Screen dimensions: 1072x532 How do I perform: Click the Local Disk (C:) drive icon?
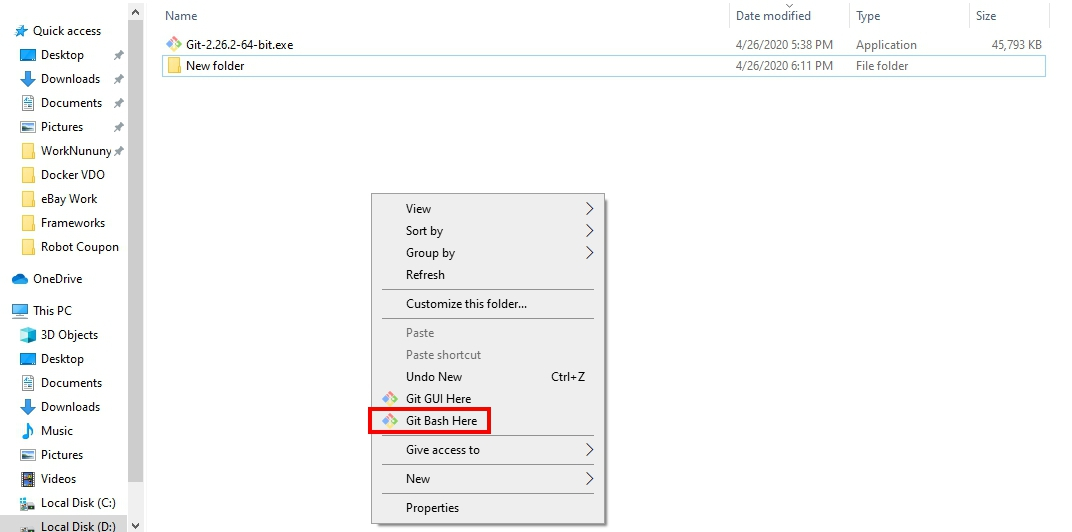tap(28, 503)
